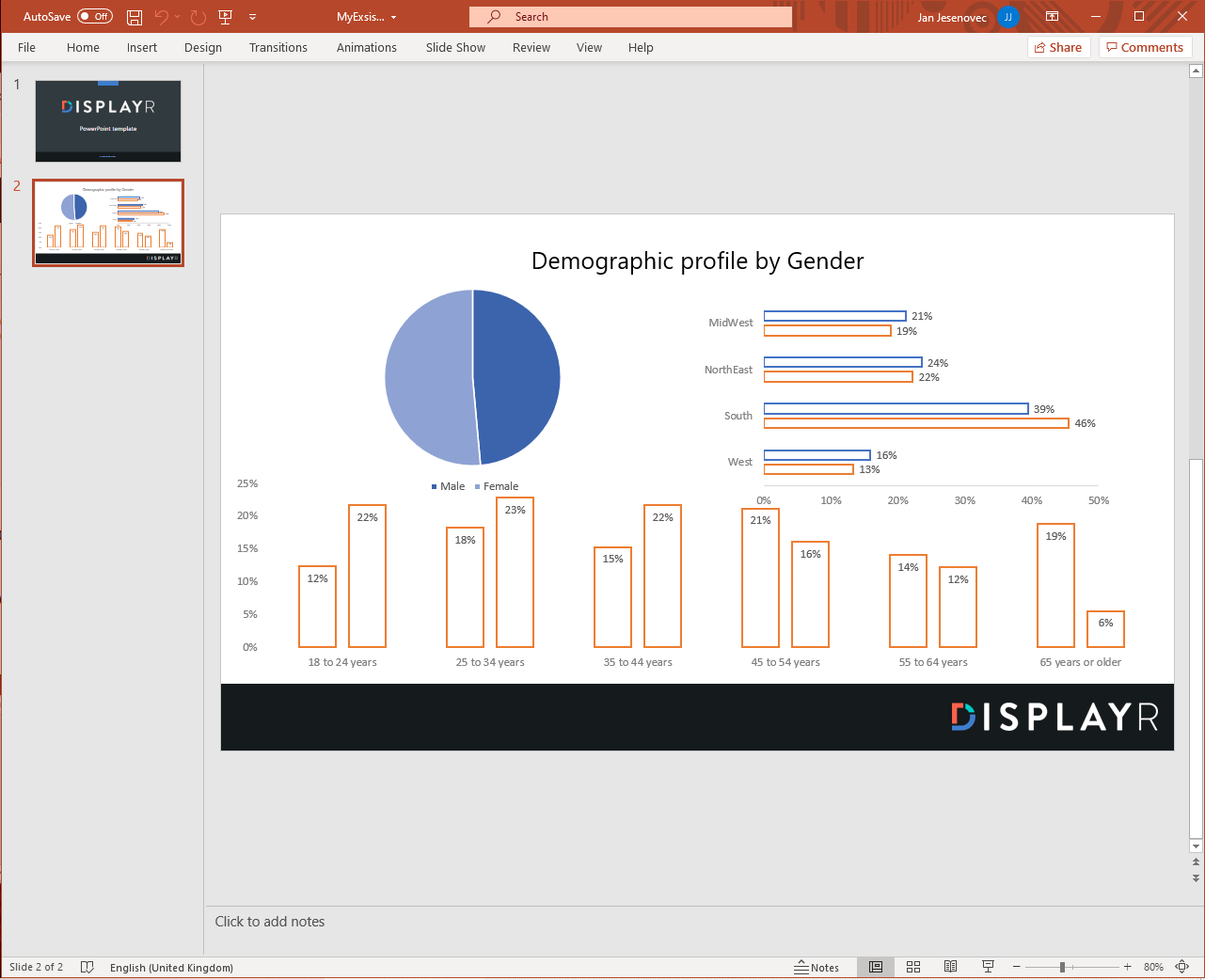Select the Normal view button
Screen dimensions: 1205x980
pos(876,967)
